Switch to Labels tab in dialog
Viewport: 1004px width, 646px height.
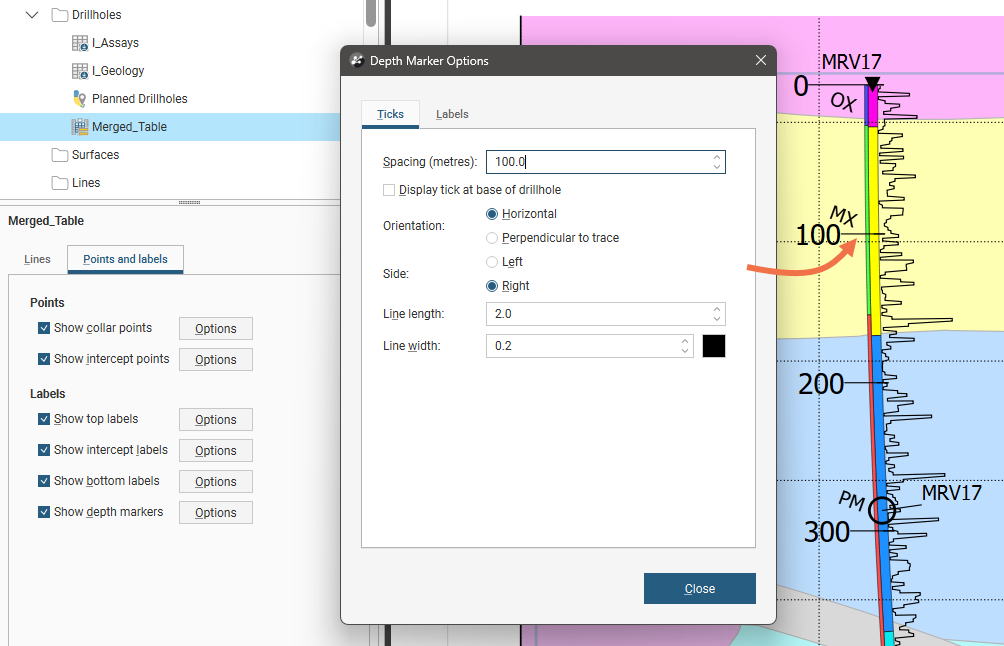452,114
